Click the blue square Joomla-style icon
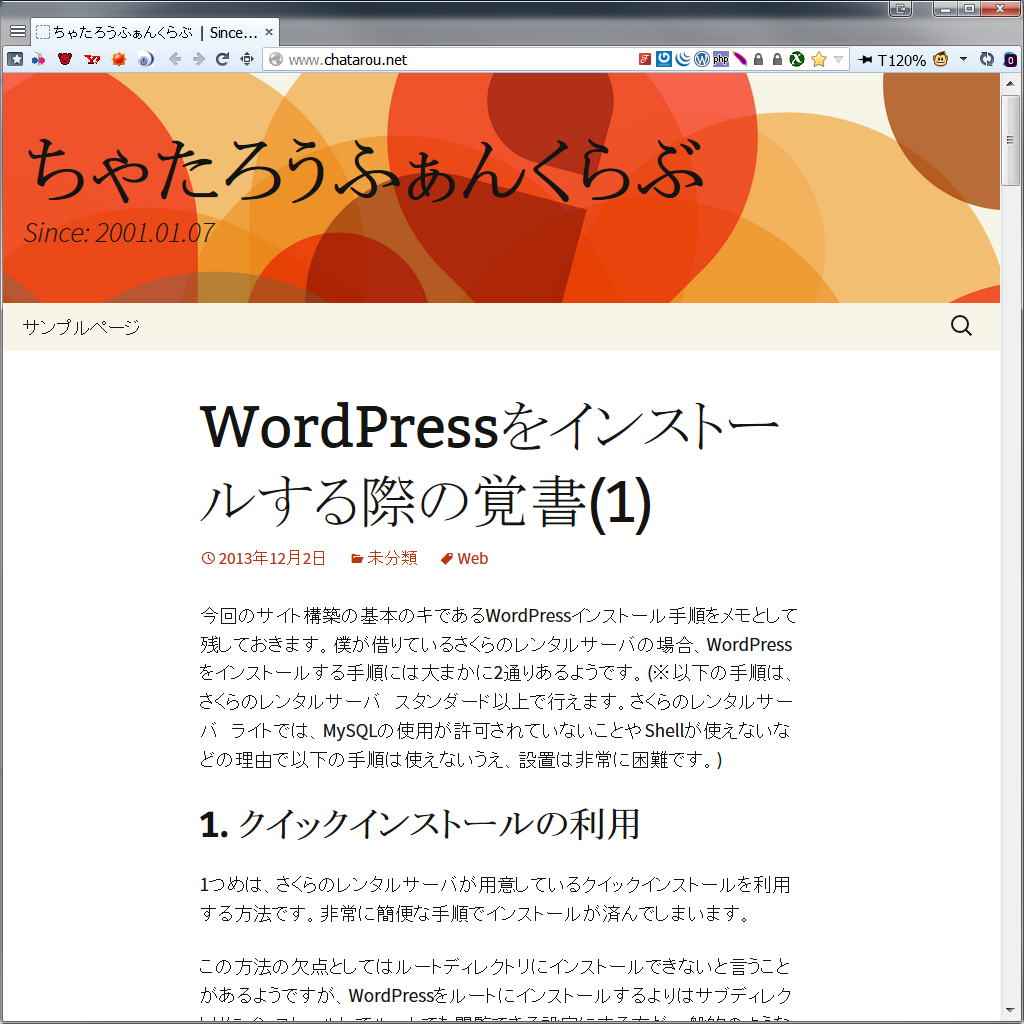The width and height of the screenshot is (1024, 1024). click(x=664, y=59)
